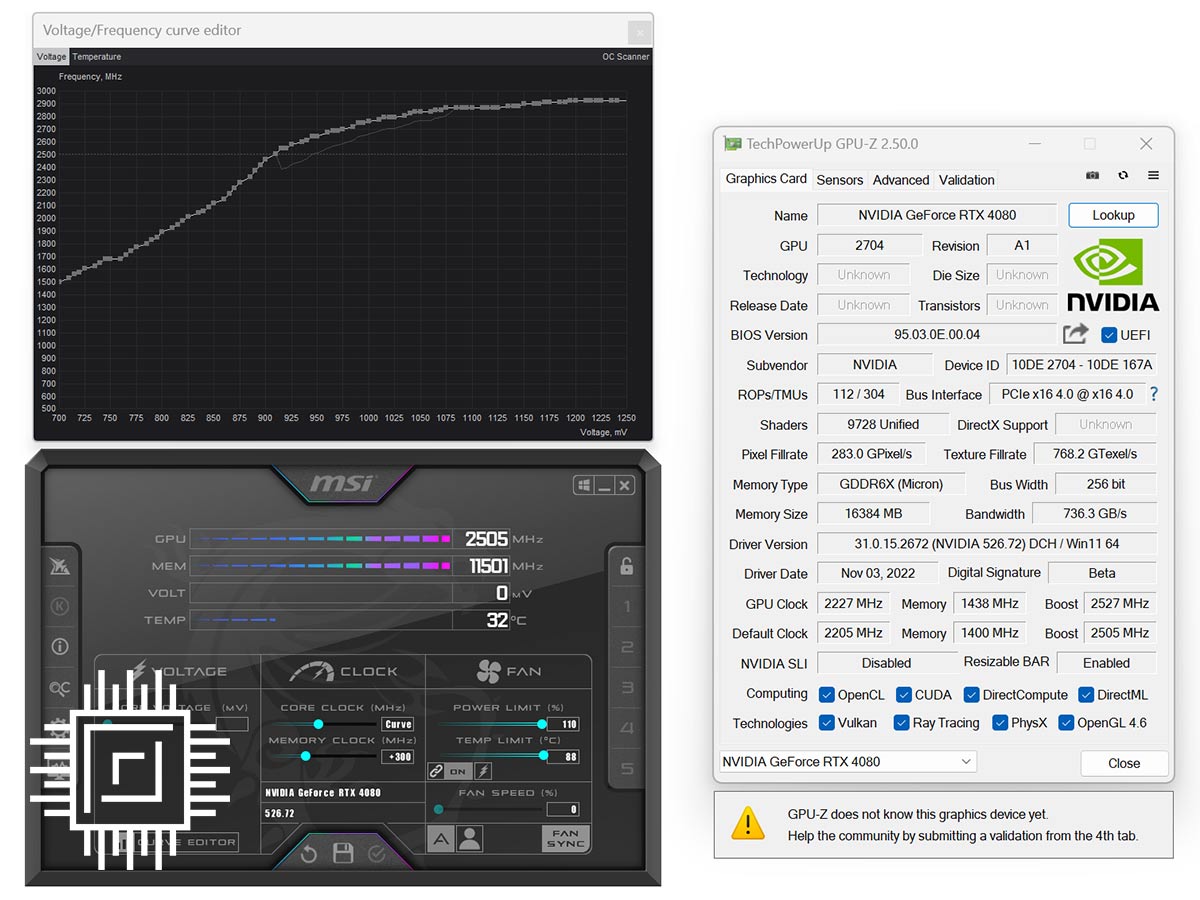Click the Fan Speed 0 value field

[562, 810]
